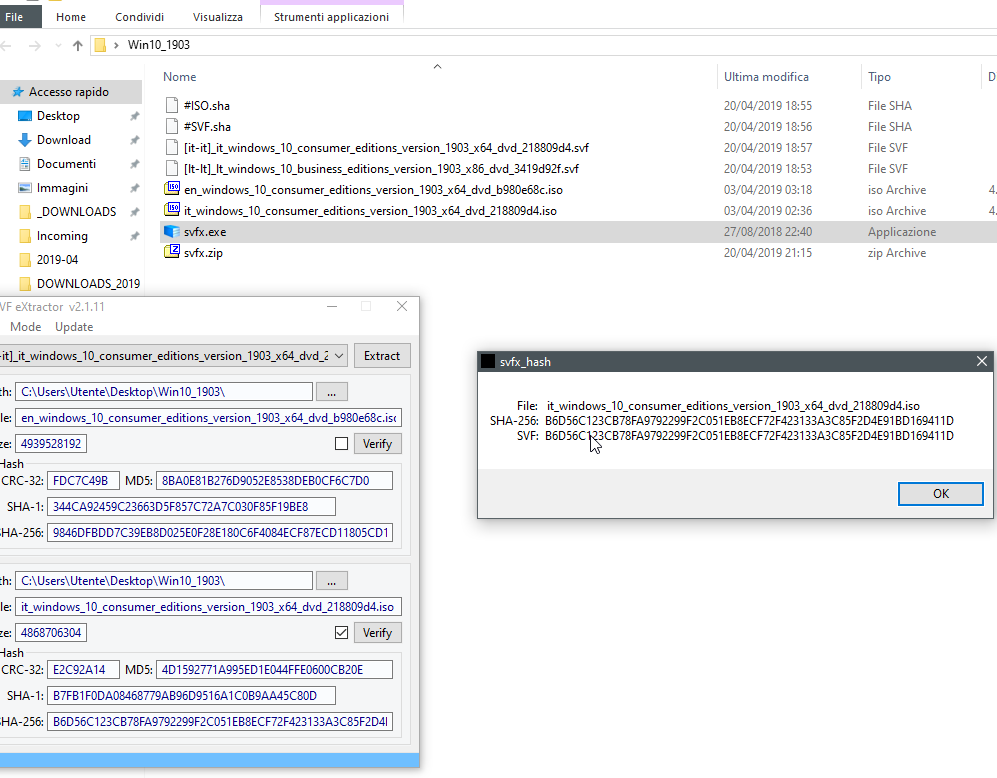Click the MD5 field starting 8BA0E81B
Image resolution: width=997 pixels, height=778 pixels.
pyautogui.click(x=274, y=481)
